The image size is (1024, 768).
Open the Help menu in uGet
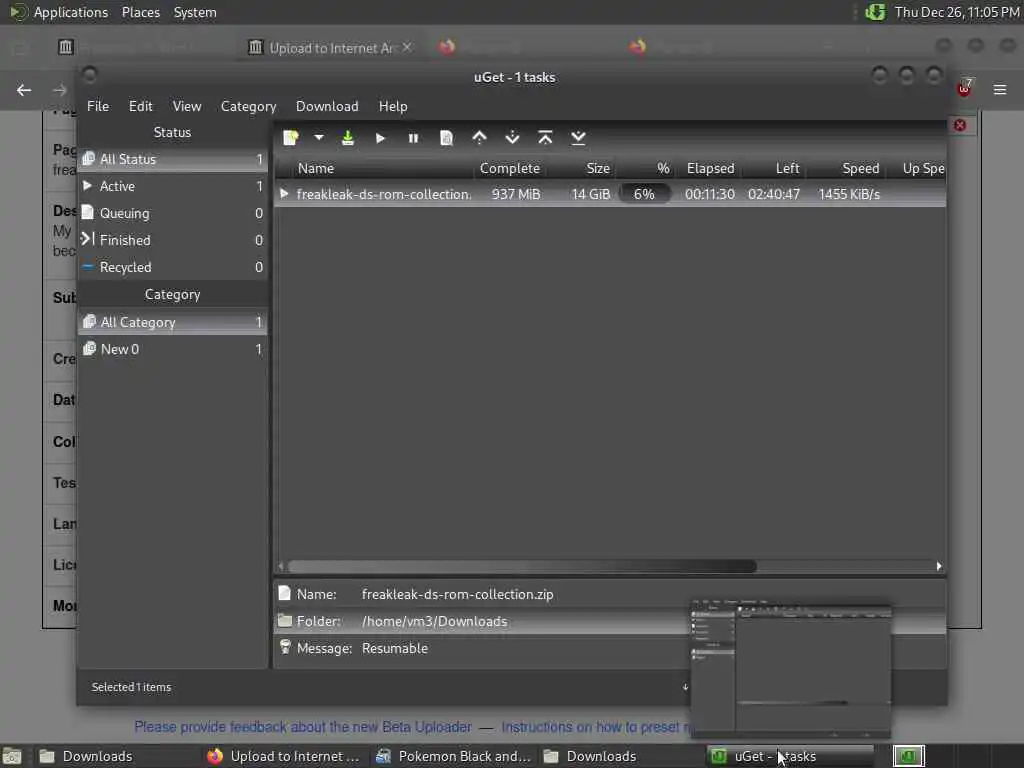click(x=393, y=106)
